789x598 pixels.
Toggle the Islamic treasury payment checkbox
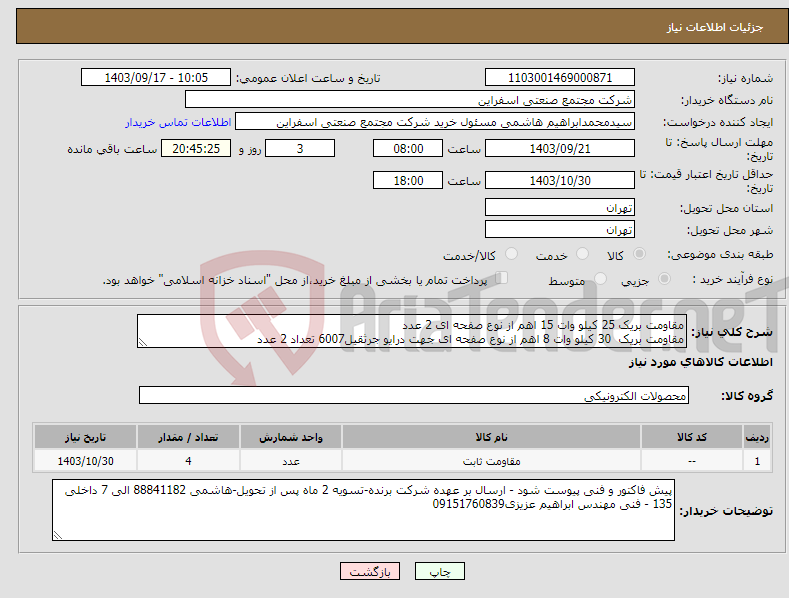pos(501,278)
